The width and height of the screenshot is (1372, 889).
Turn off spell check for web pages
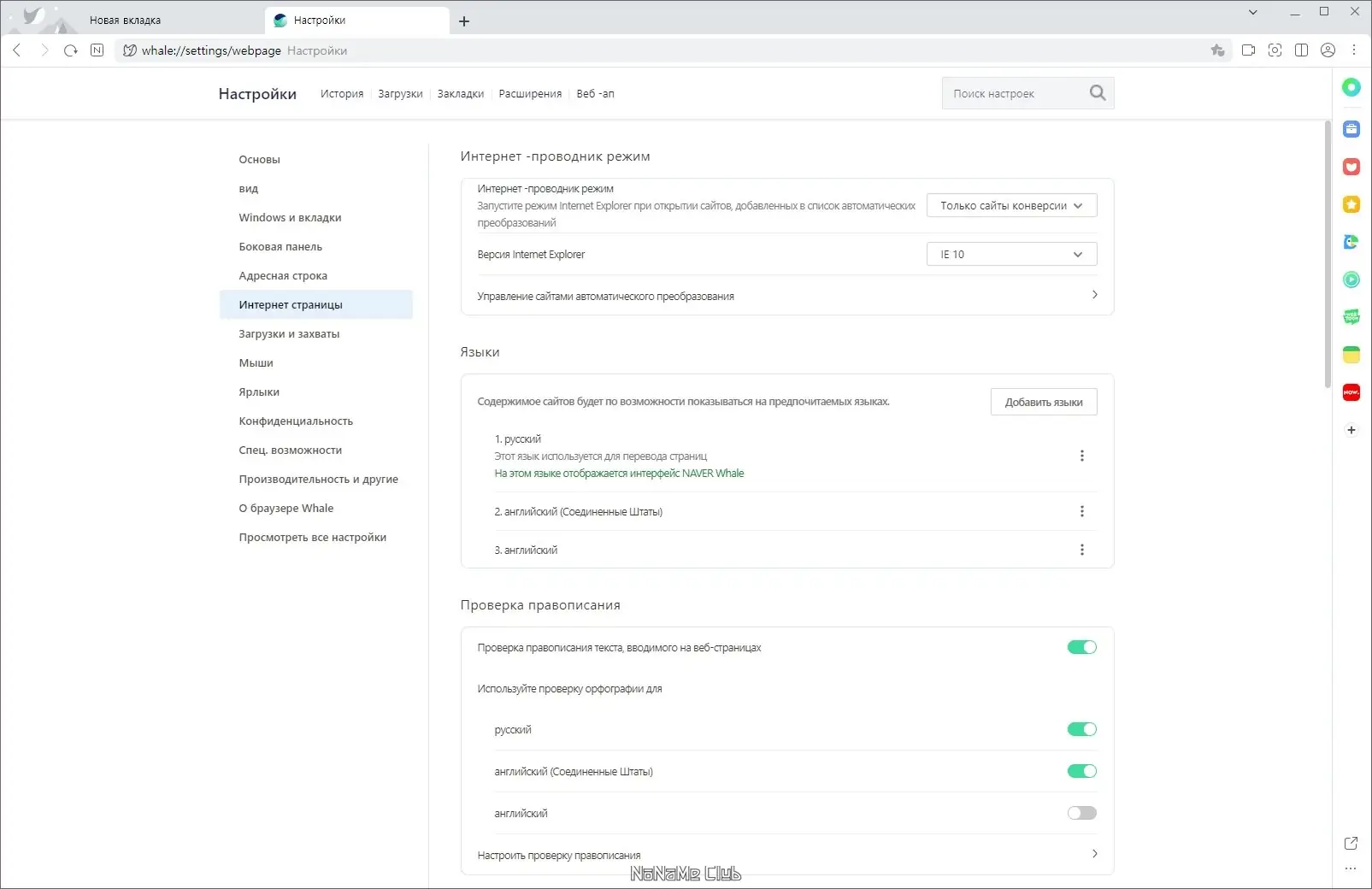(1081, 647)
